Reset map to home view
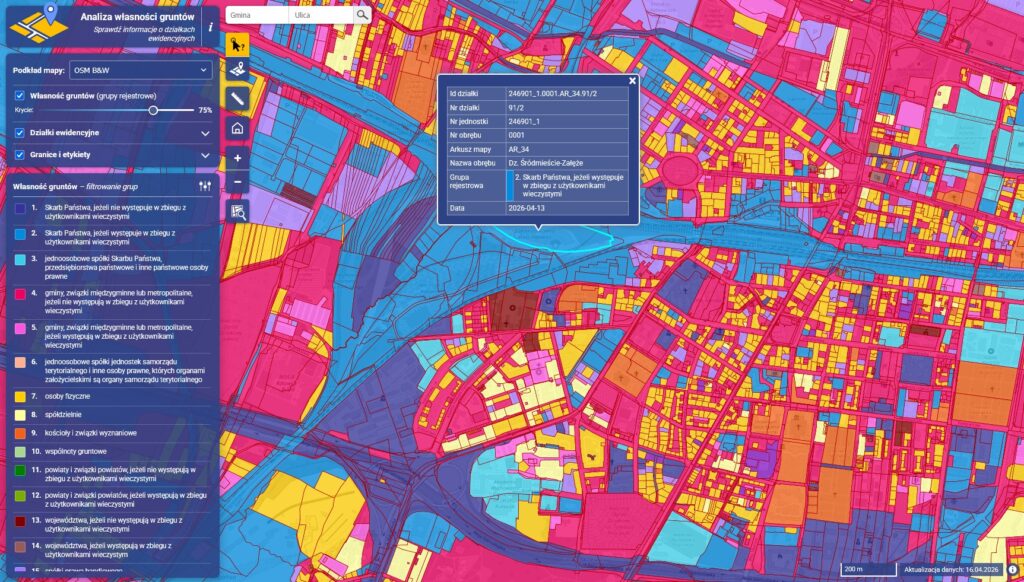The image size is (1024, 582). (x=237, y=128)
